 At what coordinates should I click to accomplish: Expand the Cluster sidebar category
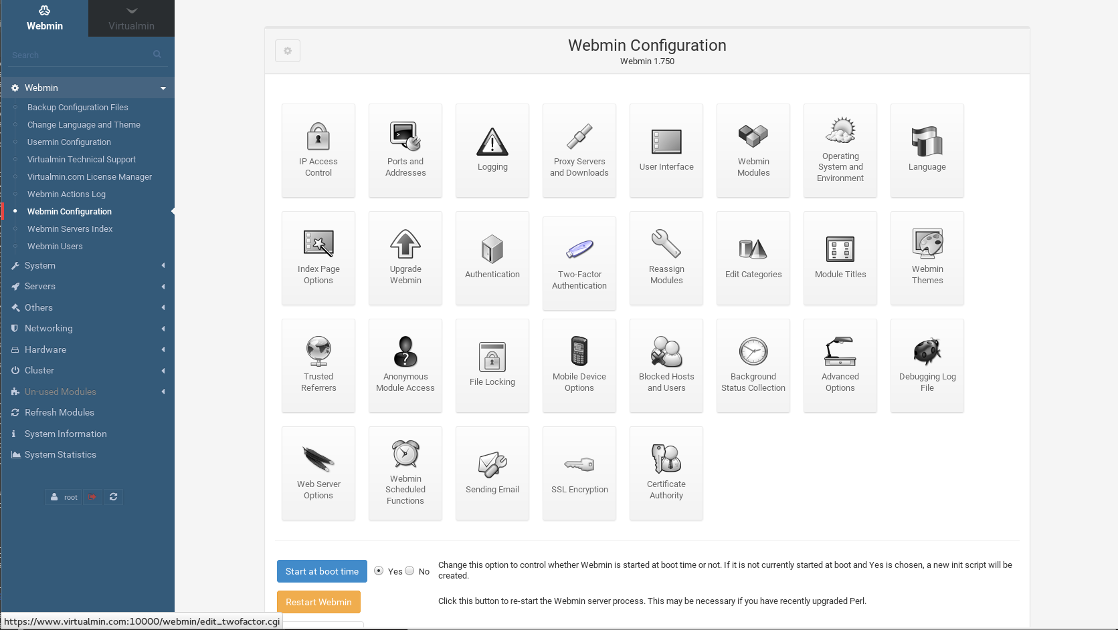click(x=87, y=371)
